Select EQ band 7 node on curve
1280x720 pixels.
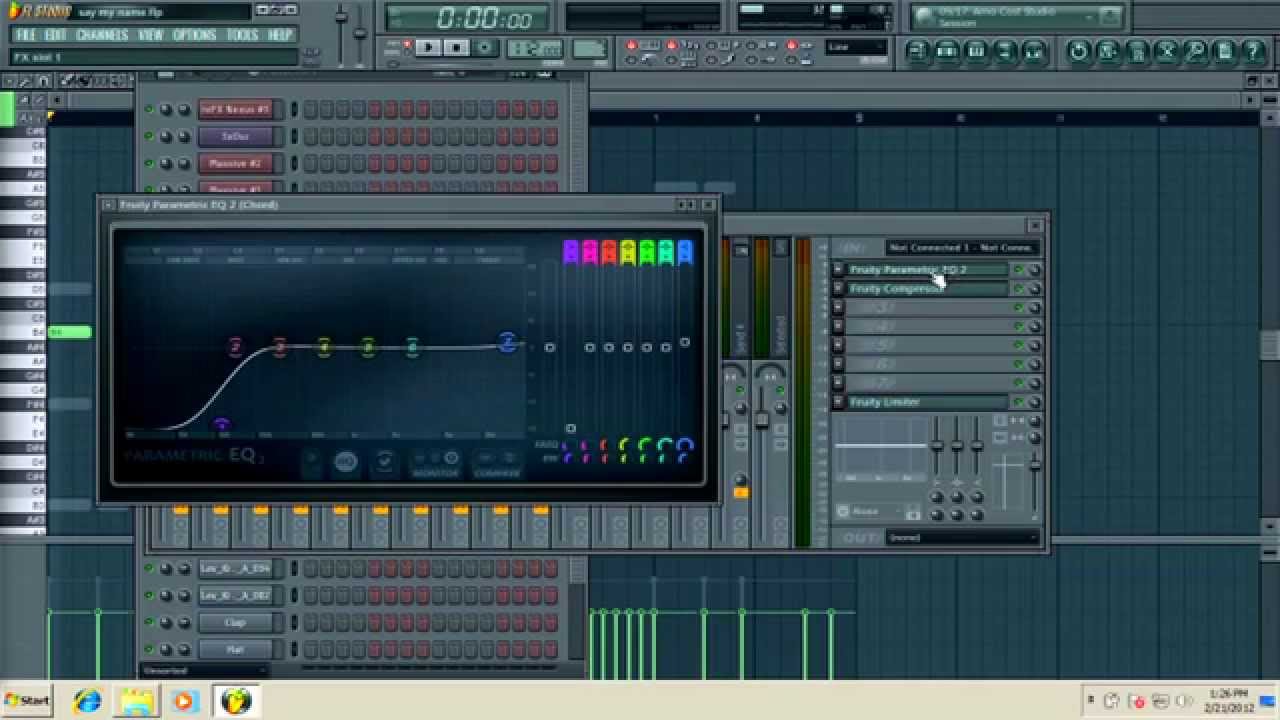click(x=507, y=343)
